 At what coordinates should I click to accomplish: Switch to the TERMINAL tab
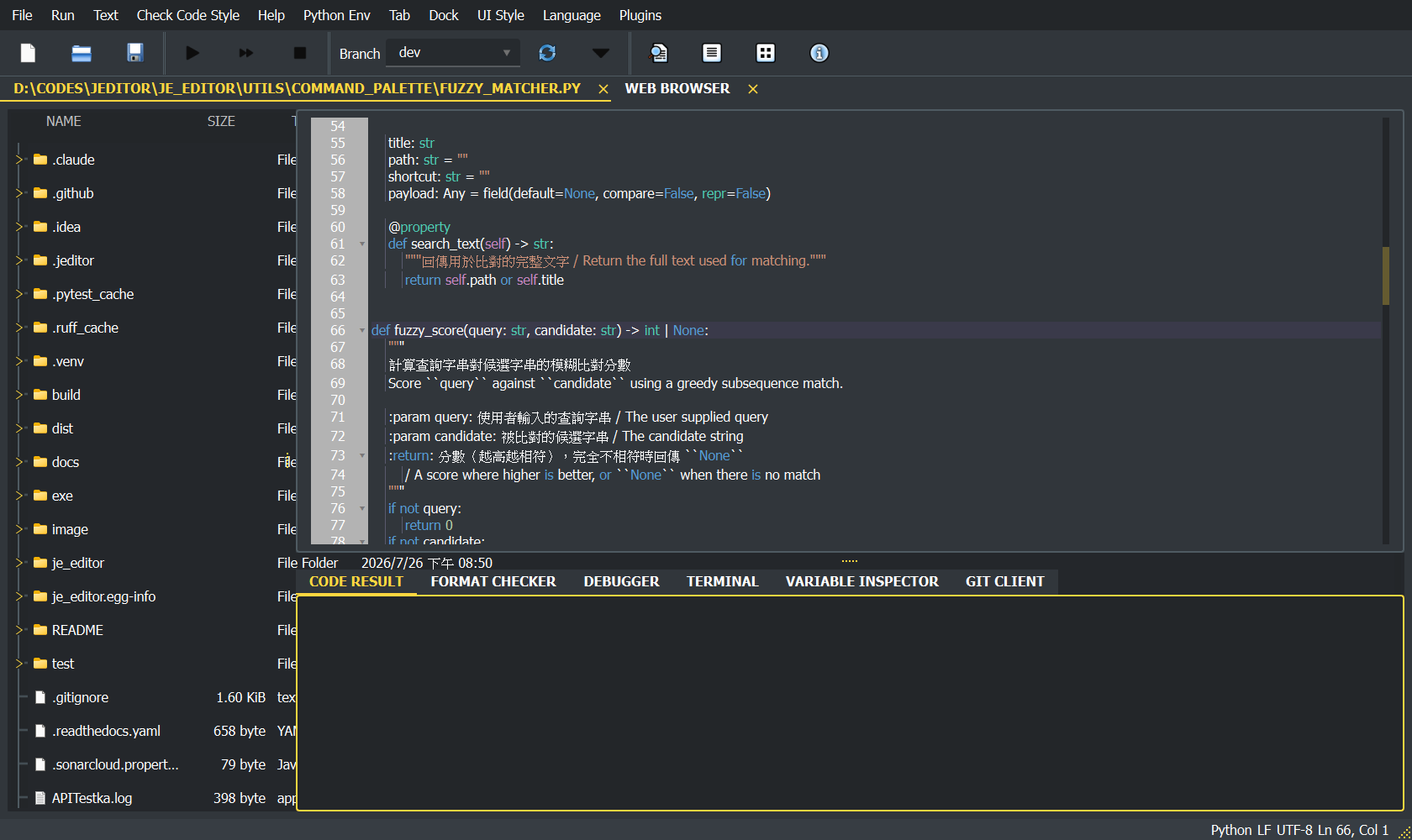point(723,581)
